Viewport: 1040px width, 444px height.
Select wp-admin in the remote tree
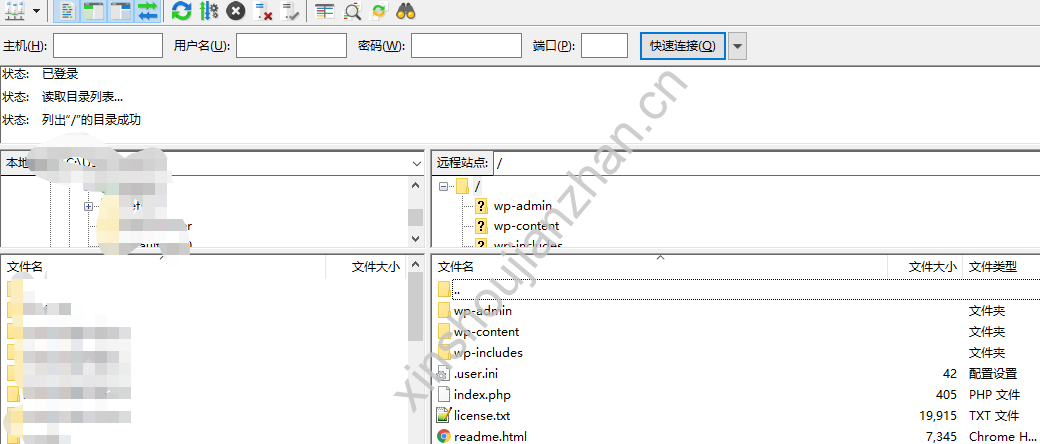[523, 206]
